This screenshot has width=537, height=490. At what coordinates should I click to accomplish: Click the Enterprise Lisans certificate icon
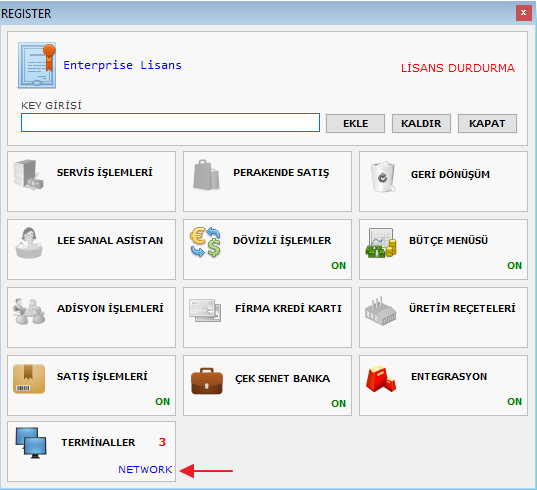[37, 65]
